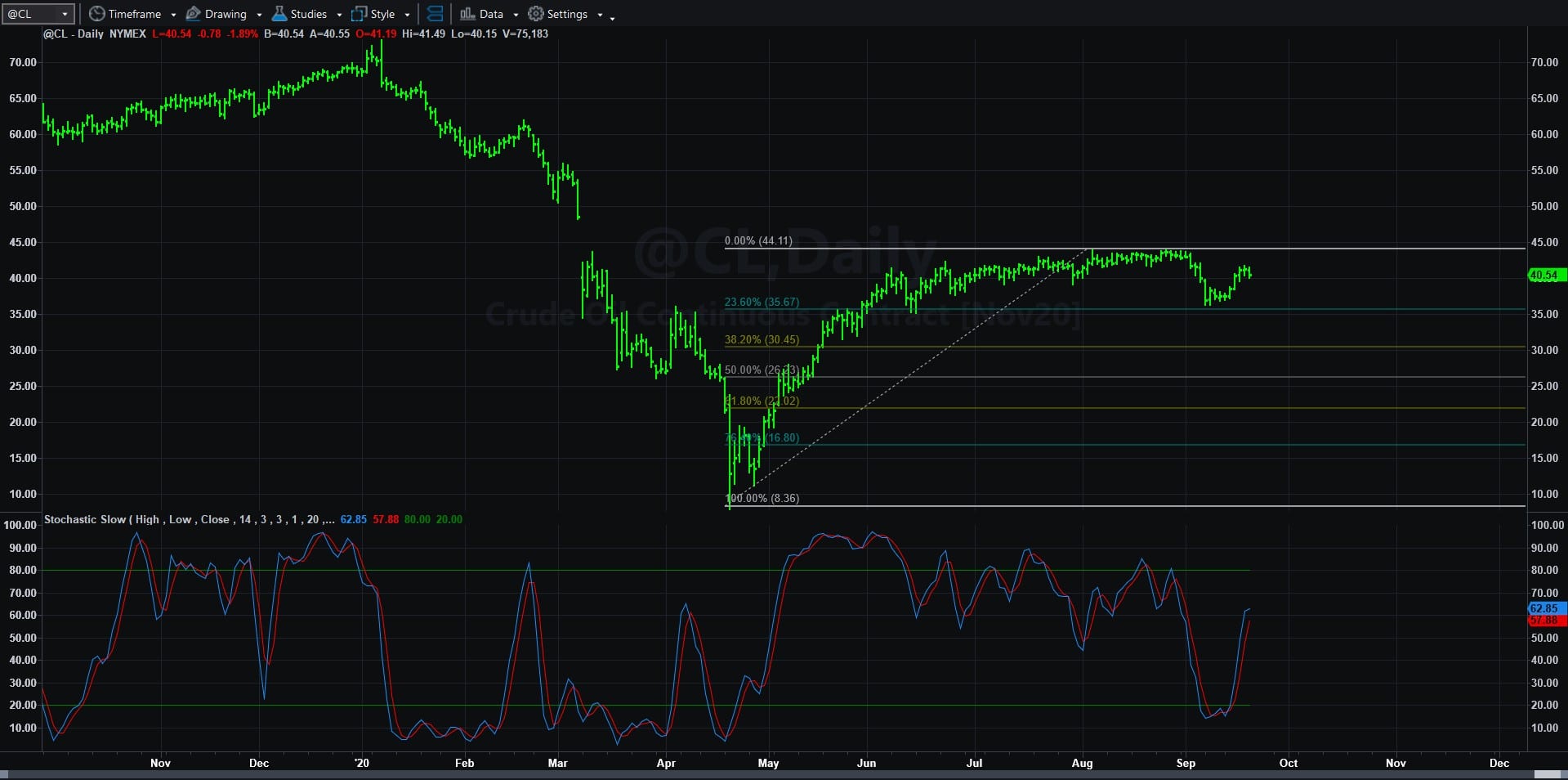Click the 'Stochastic Slow' study label
The width and height of the screenshot is (1568, 780).
tap(85, 519)
